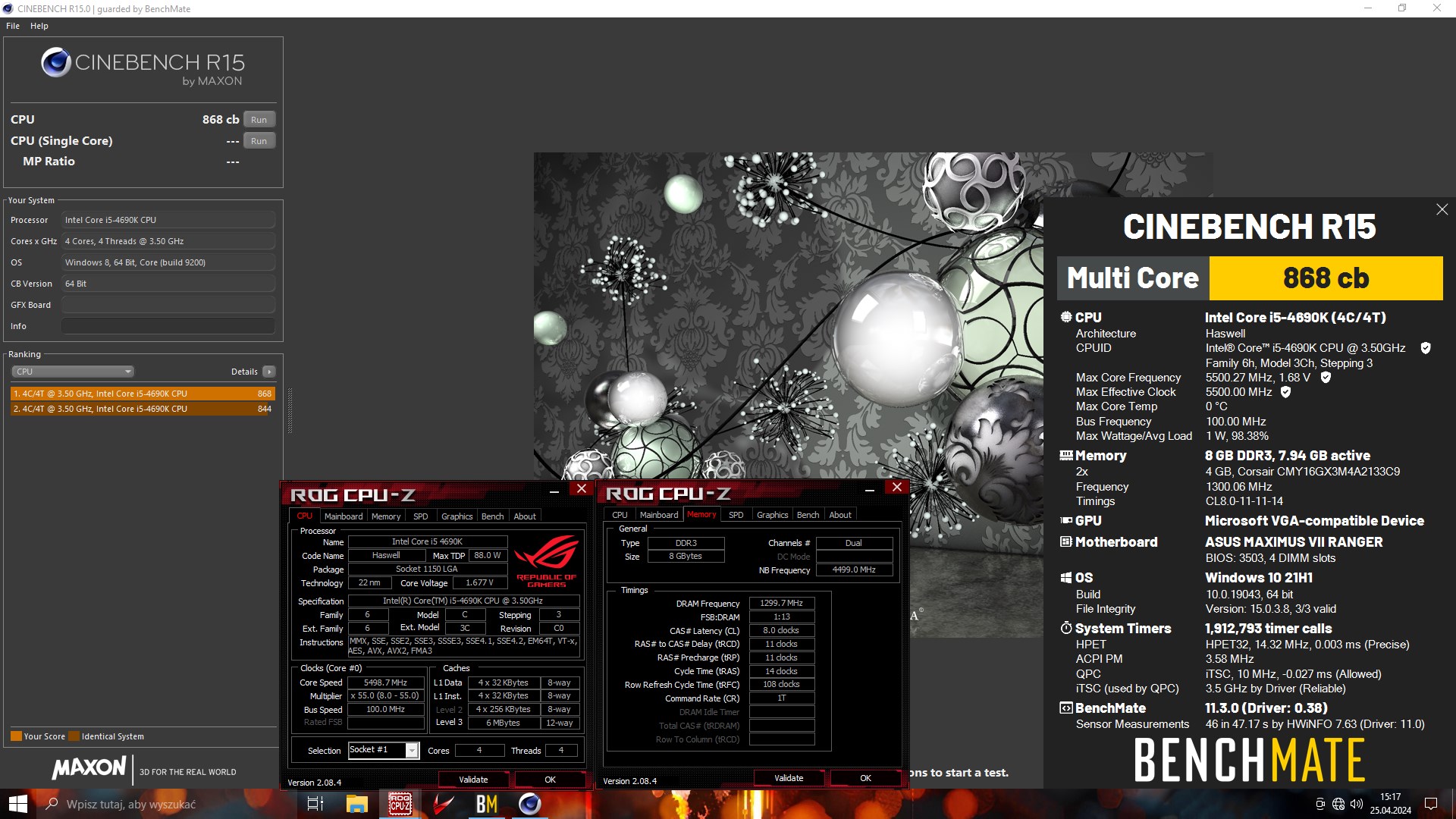Click the network globe tray icon
The height and width of the screenshot is (819, 1456).
tap(1338, 804)
